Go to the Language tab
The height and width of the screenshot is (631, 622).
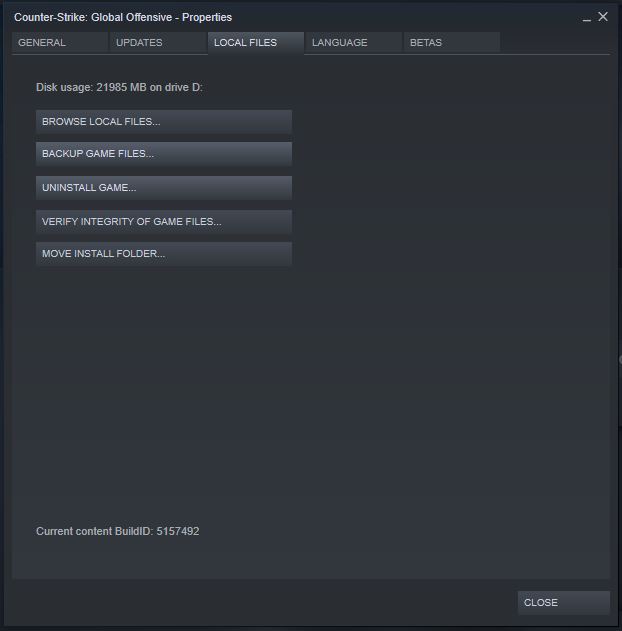point(354,43)
